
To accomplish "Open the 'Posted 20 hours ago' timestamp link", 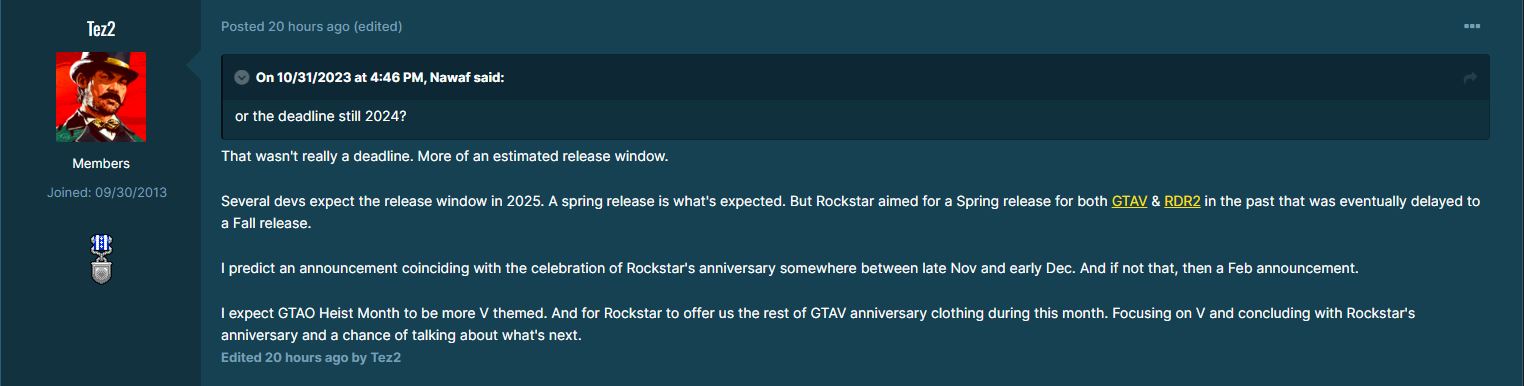I will 285,26.
